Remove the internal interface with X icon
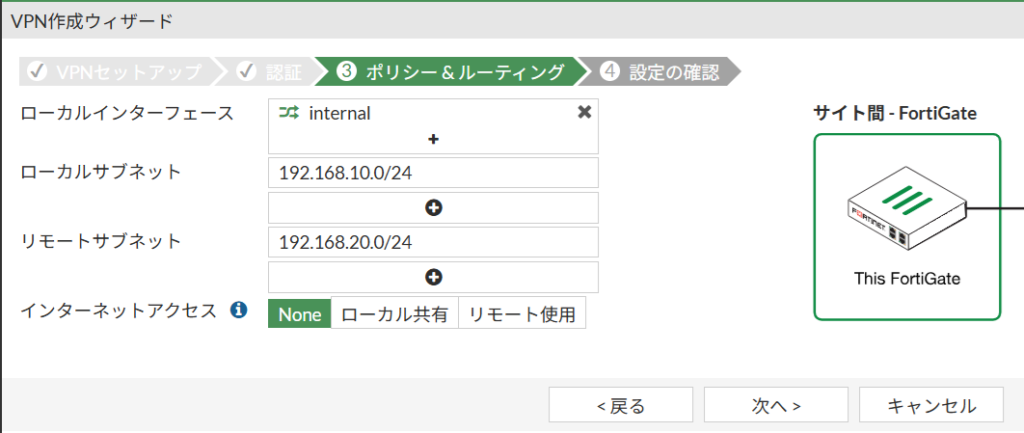Screen dimensions: 1024x433 585,113
